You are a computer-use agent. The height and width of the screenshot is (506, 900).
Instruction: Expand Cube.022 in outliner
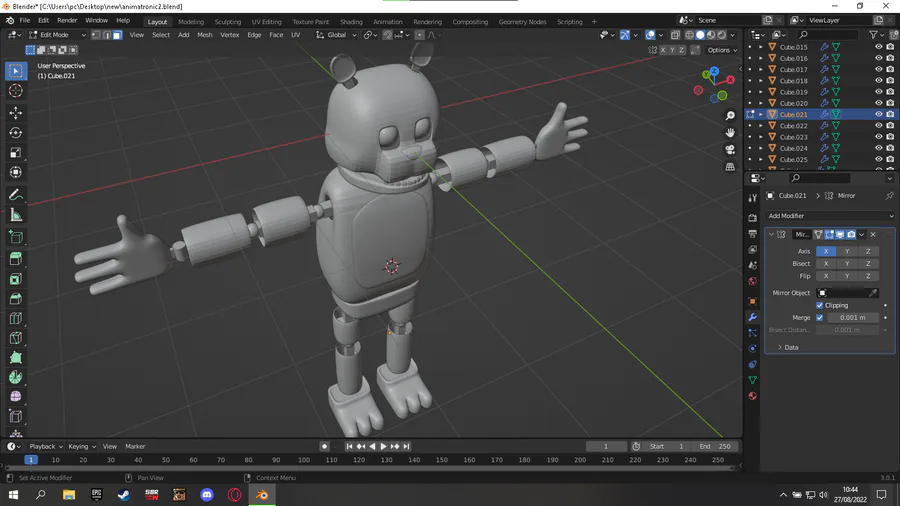click(x=761, y=126)
